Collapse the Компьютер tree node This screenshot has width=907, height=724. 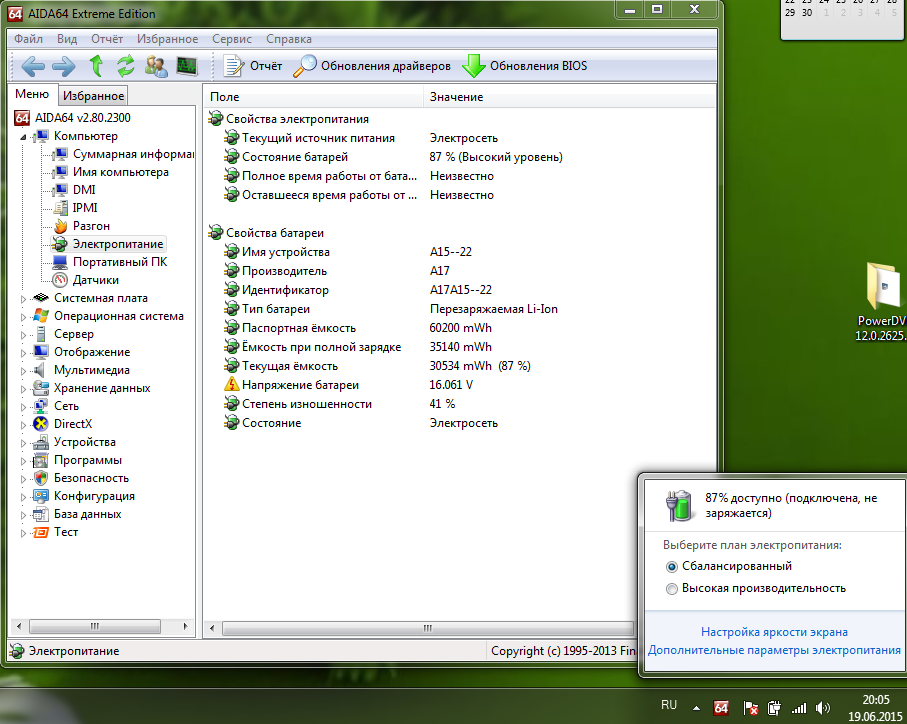click(x=24, y=136)
